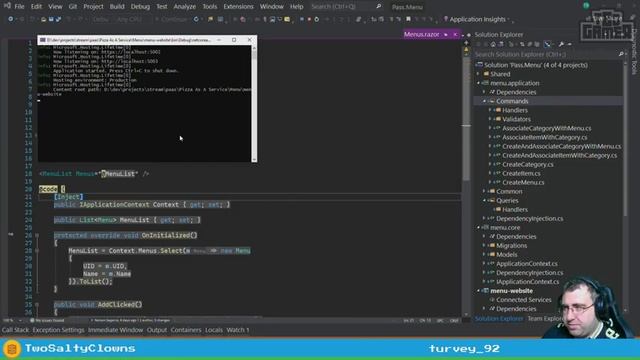
Task: Click the bookmark toolbar icon
Action: coord(408,19)
